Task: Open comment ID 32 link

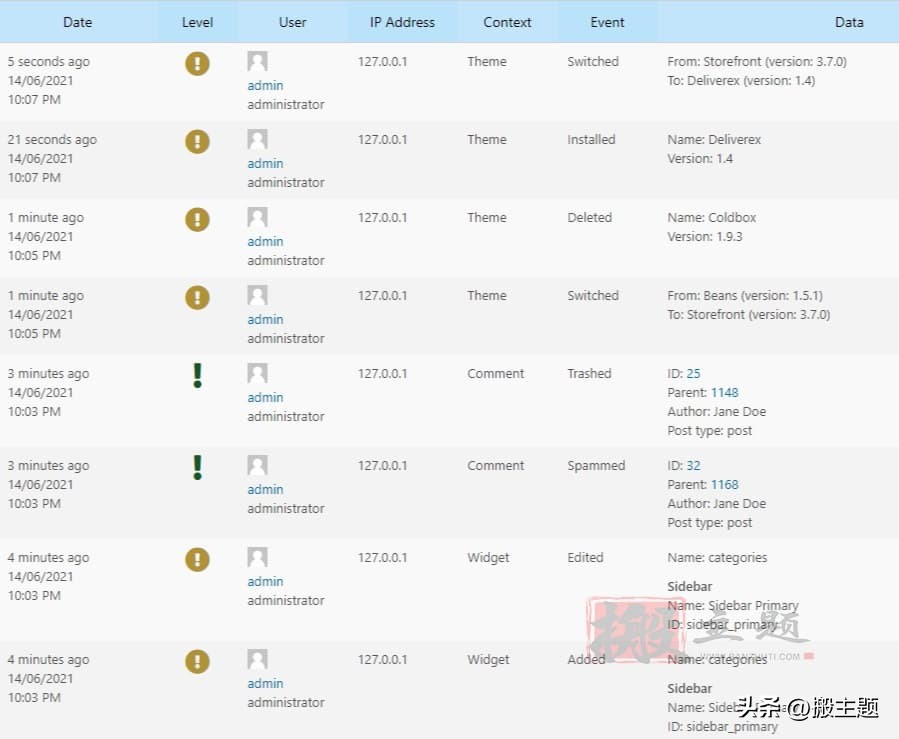Action: [693, 466]
